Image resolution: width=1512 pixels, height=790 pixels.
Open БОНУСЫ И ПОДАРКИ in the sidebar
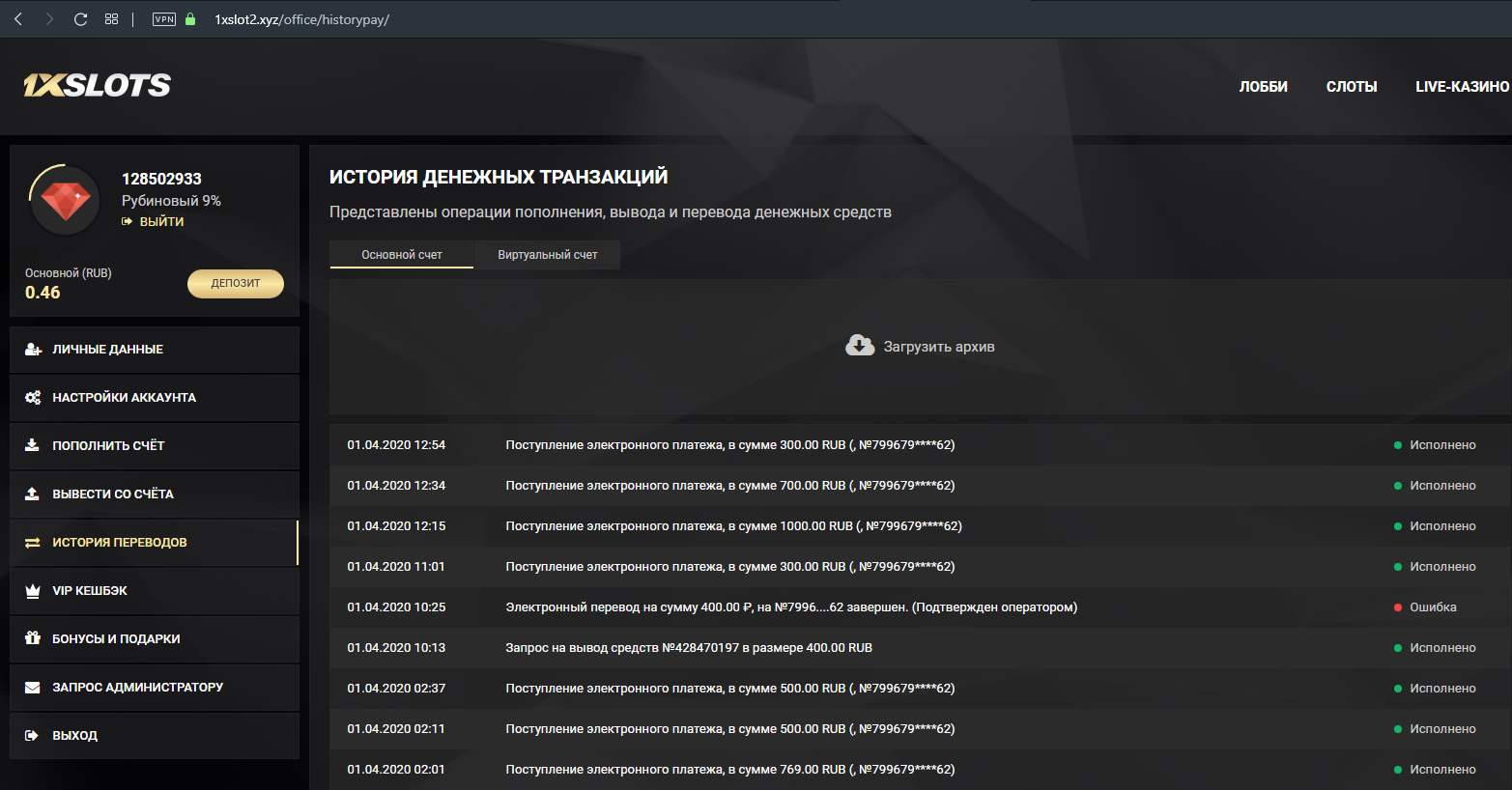click(155, 639)
